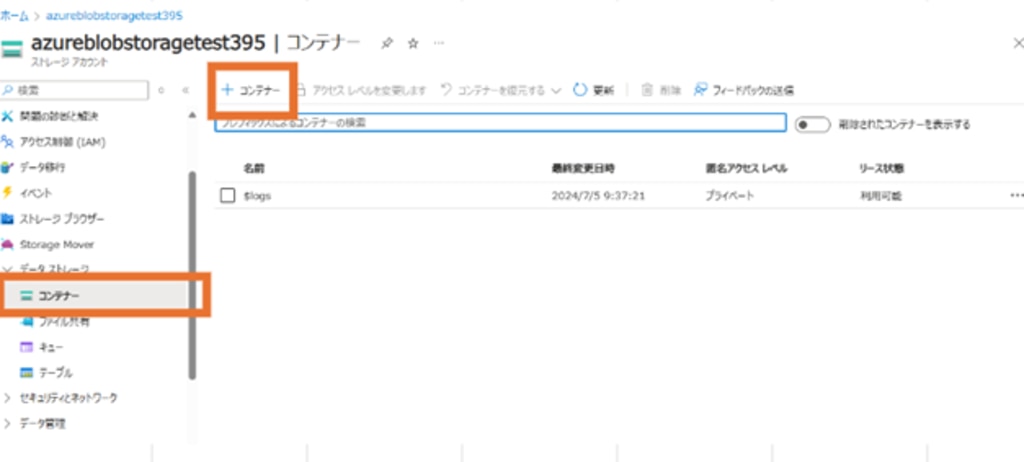The width and height of the screenshot is (1024, 462).
Task: Click the sidebar scroll up arrow
Action: 192,115
